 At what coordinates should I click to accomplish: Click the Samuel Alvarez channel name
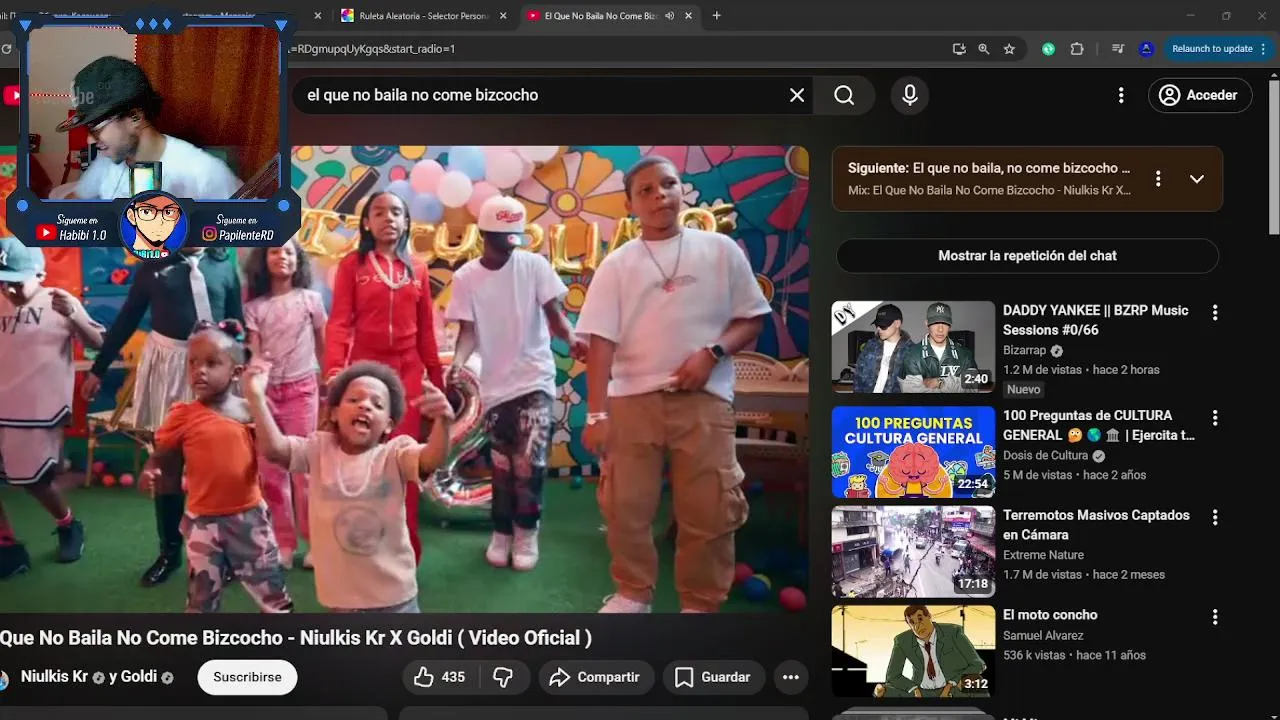pyautogui.click(x=1043, y=635)
